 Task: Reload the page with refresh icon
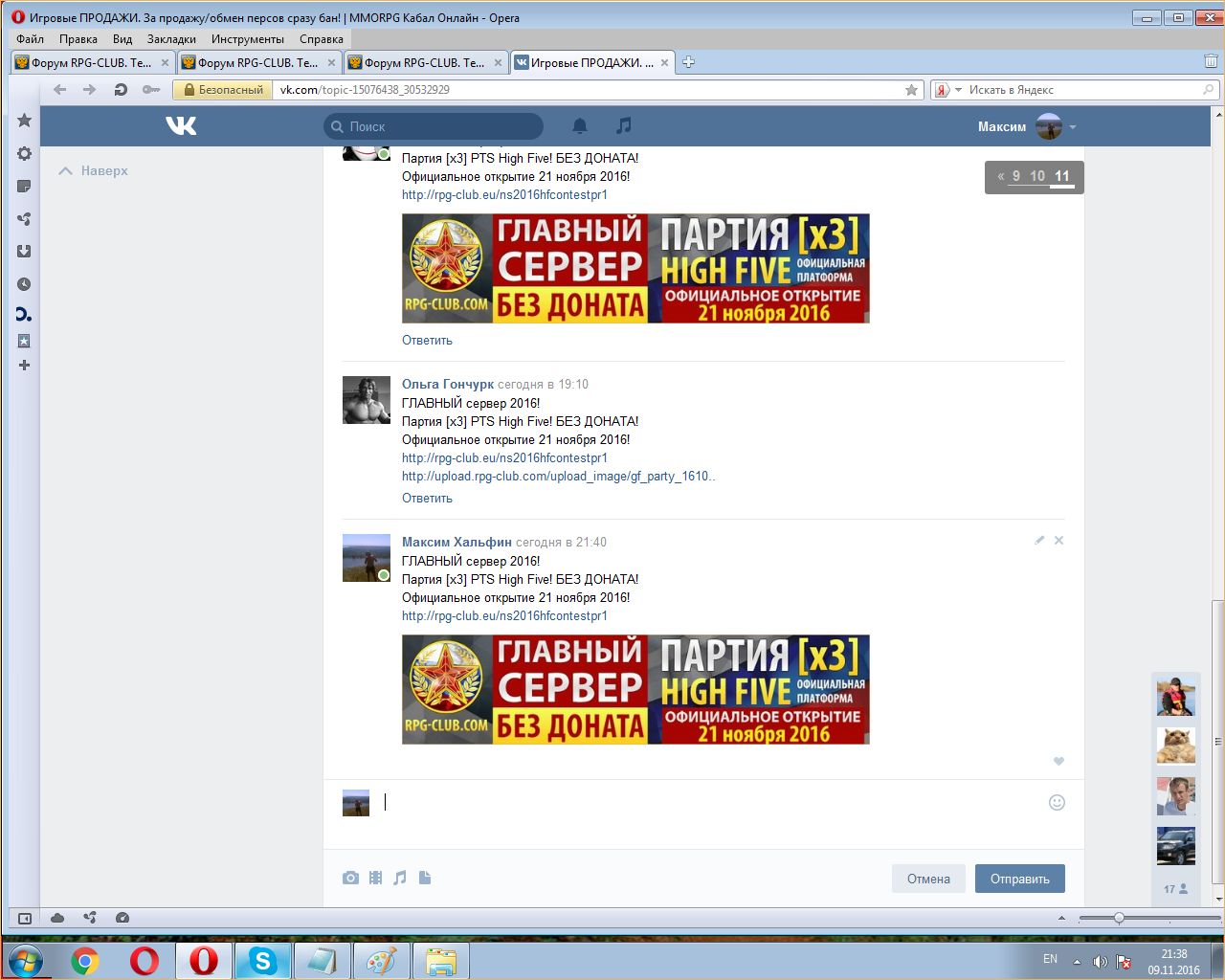click(121, 89)
